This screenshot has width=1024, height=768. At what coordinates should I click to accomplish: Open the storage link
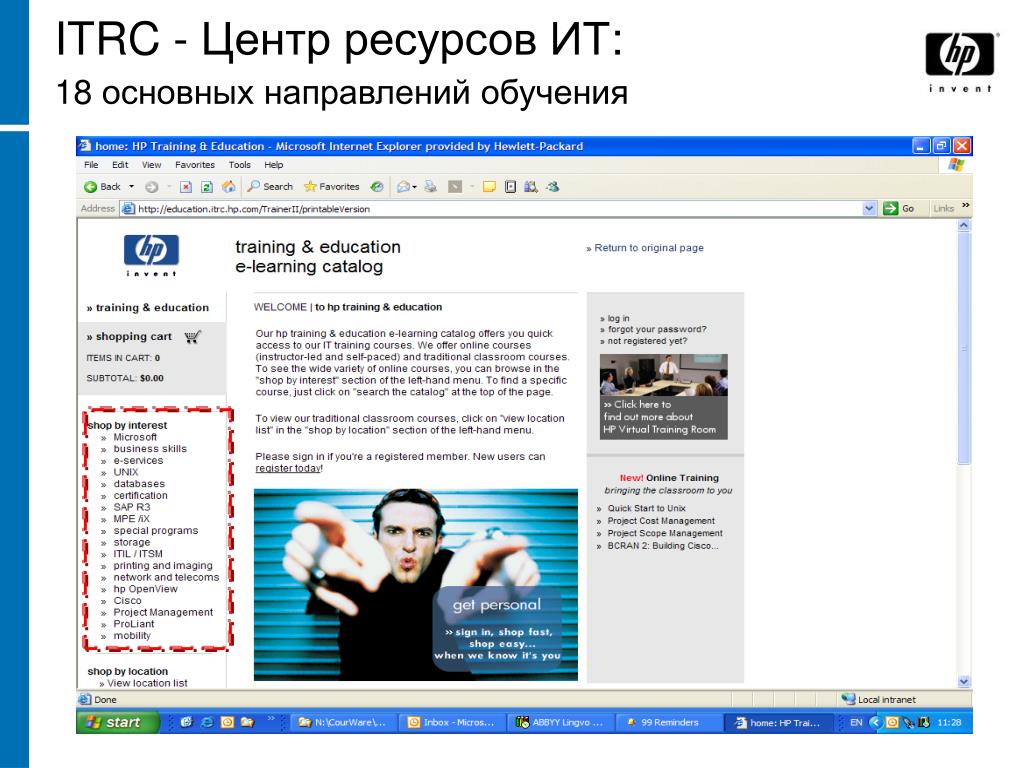132,542
